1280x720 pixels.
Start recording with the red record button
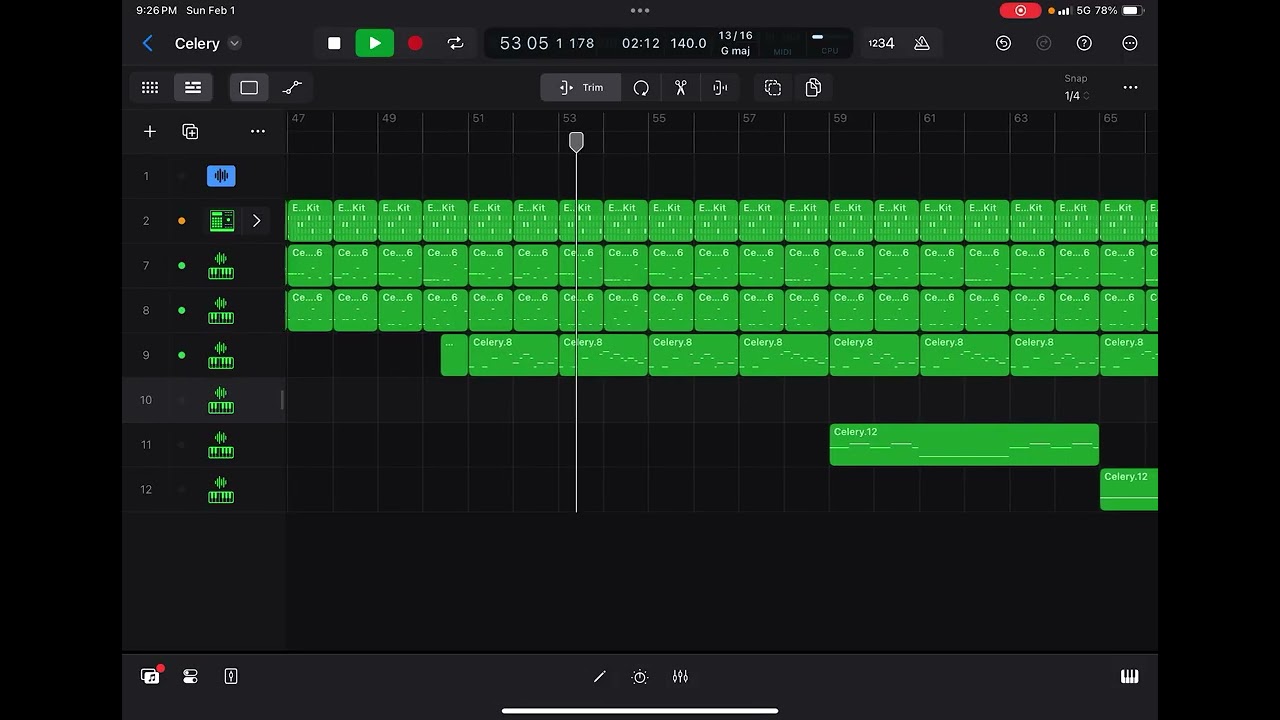tap(415, 43)
